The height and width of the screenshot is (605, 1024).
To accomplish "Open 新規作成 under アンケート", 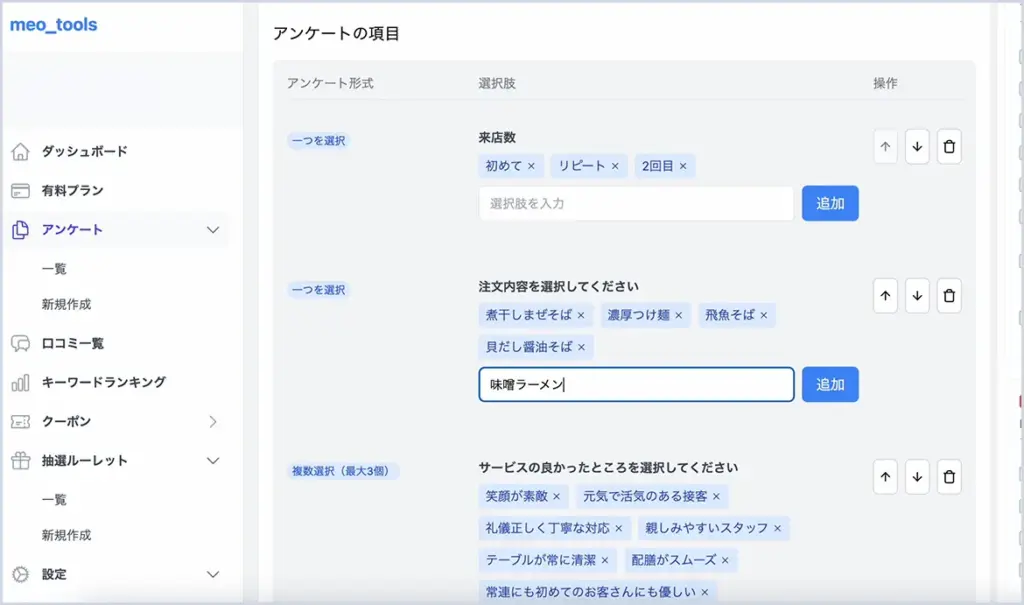I will tap(66, 304).
